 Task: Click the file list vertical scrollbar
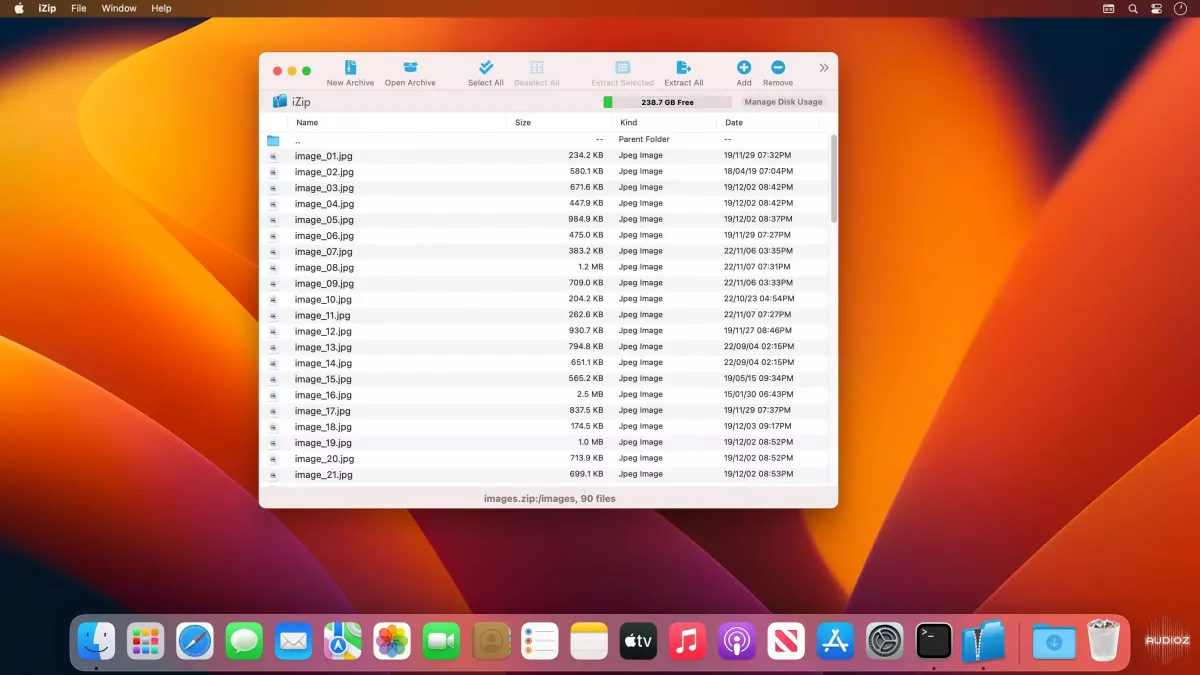[x=834, y=180]
